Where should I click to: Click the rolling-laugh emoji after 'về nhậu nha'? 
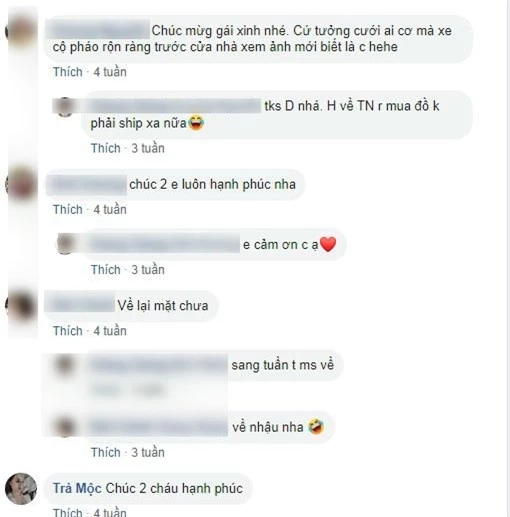click(x=316, y=427)
